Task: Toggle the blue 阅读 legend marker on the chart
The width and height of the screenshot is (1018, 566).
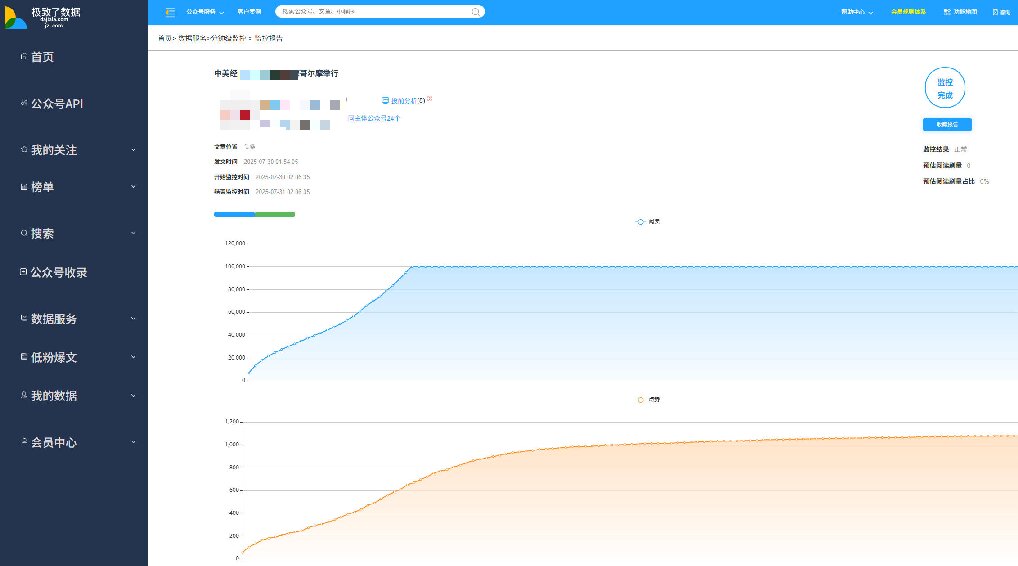Action: tap(640, 221)
